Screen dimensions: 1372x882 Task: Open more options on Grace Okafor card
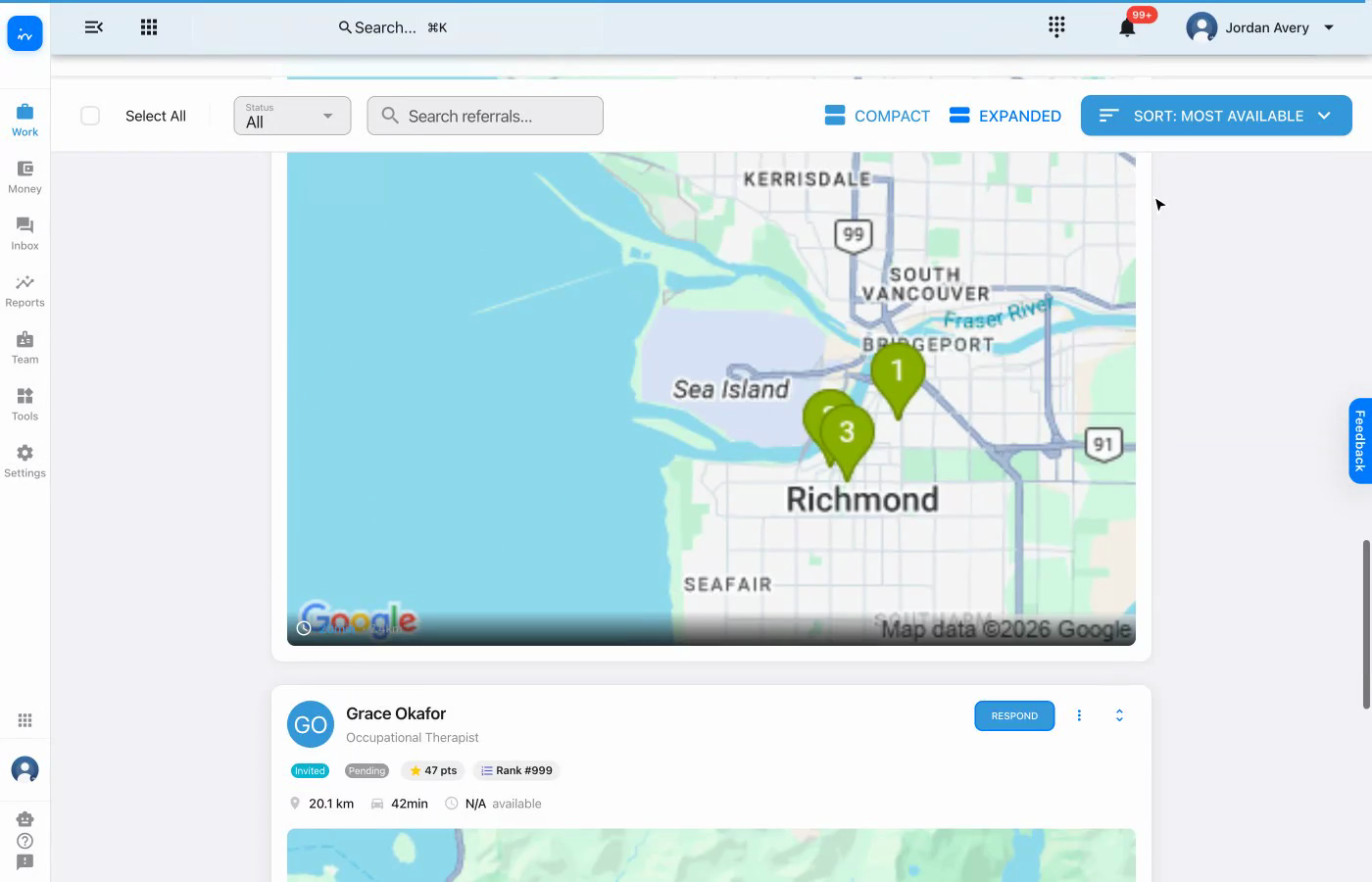pos(1079,715)
